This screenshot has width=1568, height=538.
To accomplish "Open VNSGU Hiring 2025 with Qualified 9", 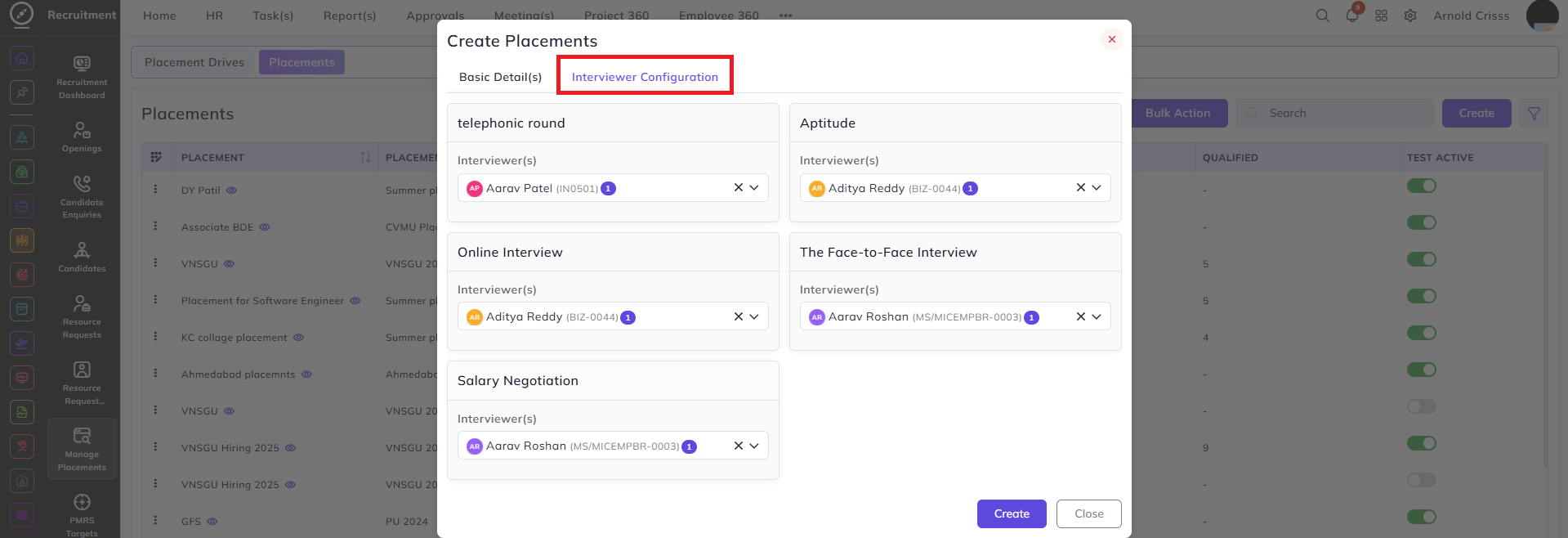I will [x=230, y=448].
